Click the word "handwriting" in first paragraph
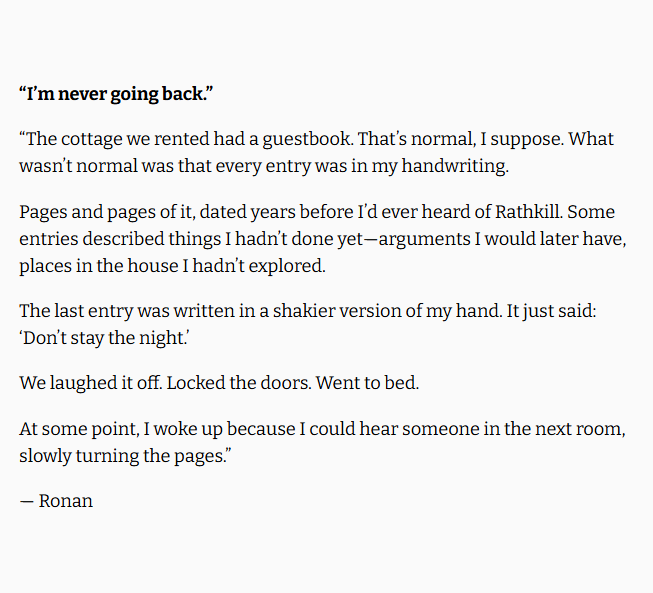 [454, 166]
